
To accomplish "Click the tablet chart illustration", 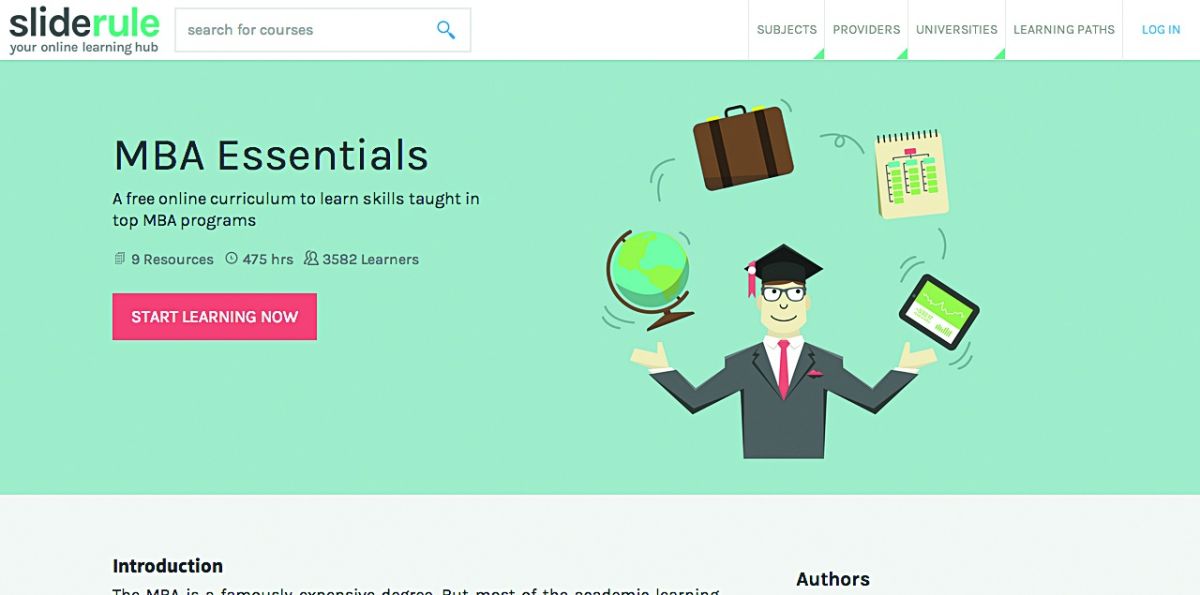I will pyautogui.click(x=939, y=311).
